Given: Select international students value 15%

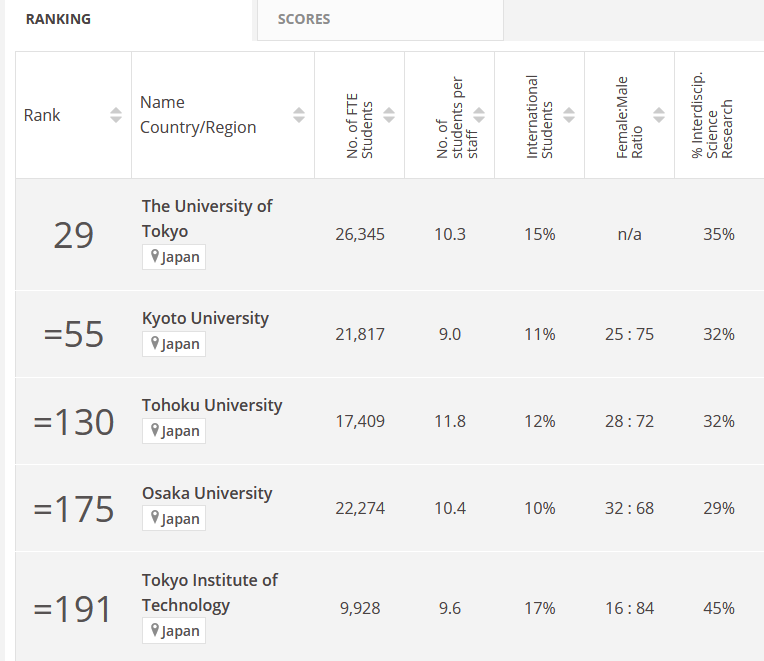Looking at the screenshot, I should pyautogui.click(x=540, y=235).
